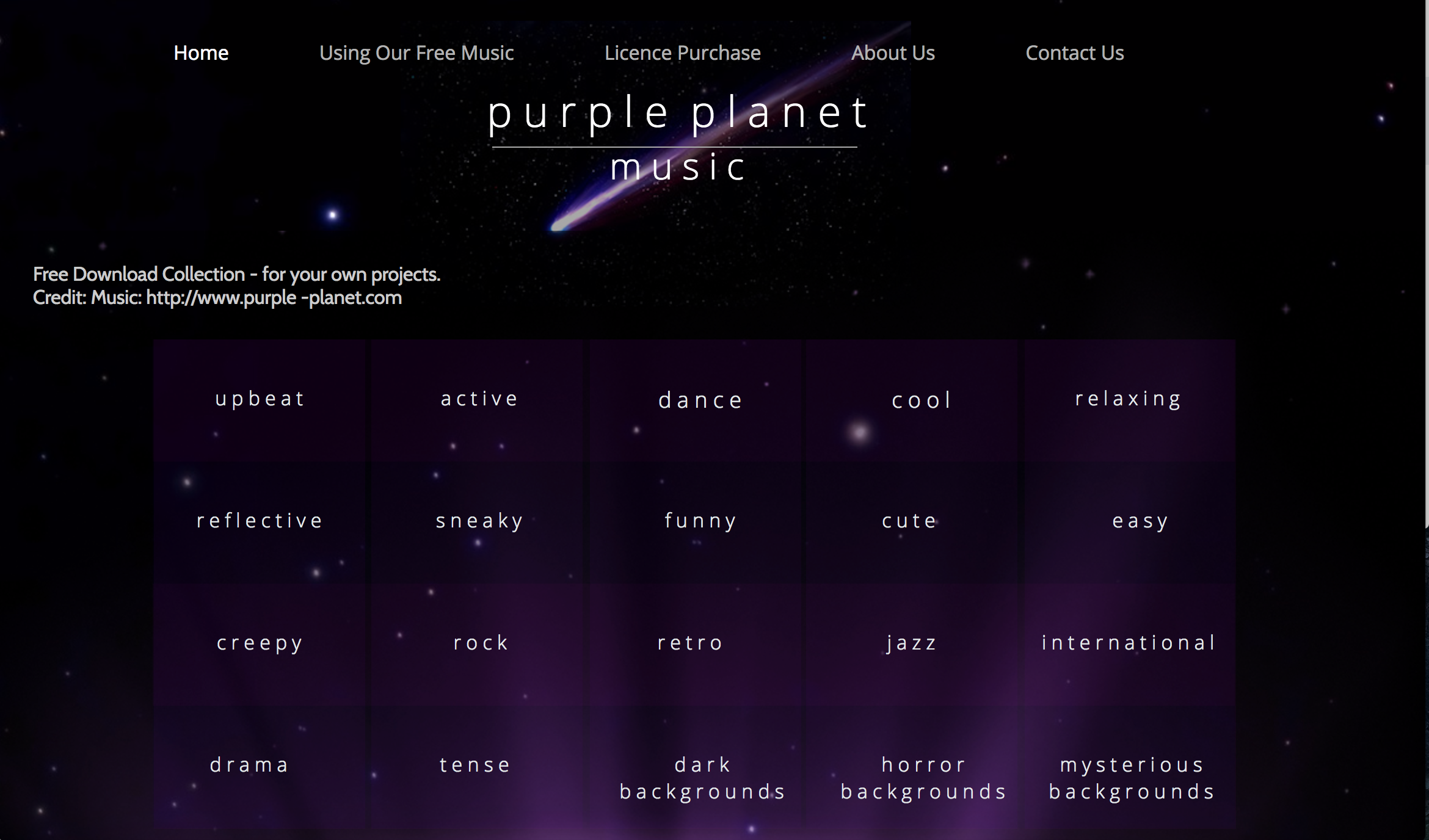The height and width of the screenshot is (840, 1429).
Task: Open the jazz music category
Action: click(x=912, y=643)
